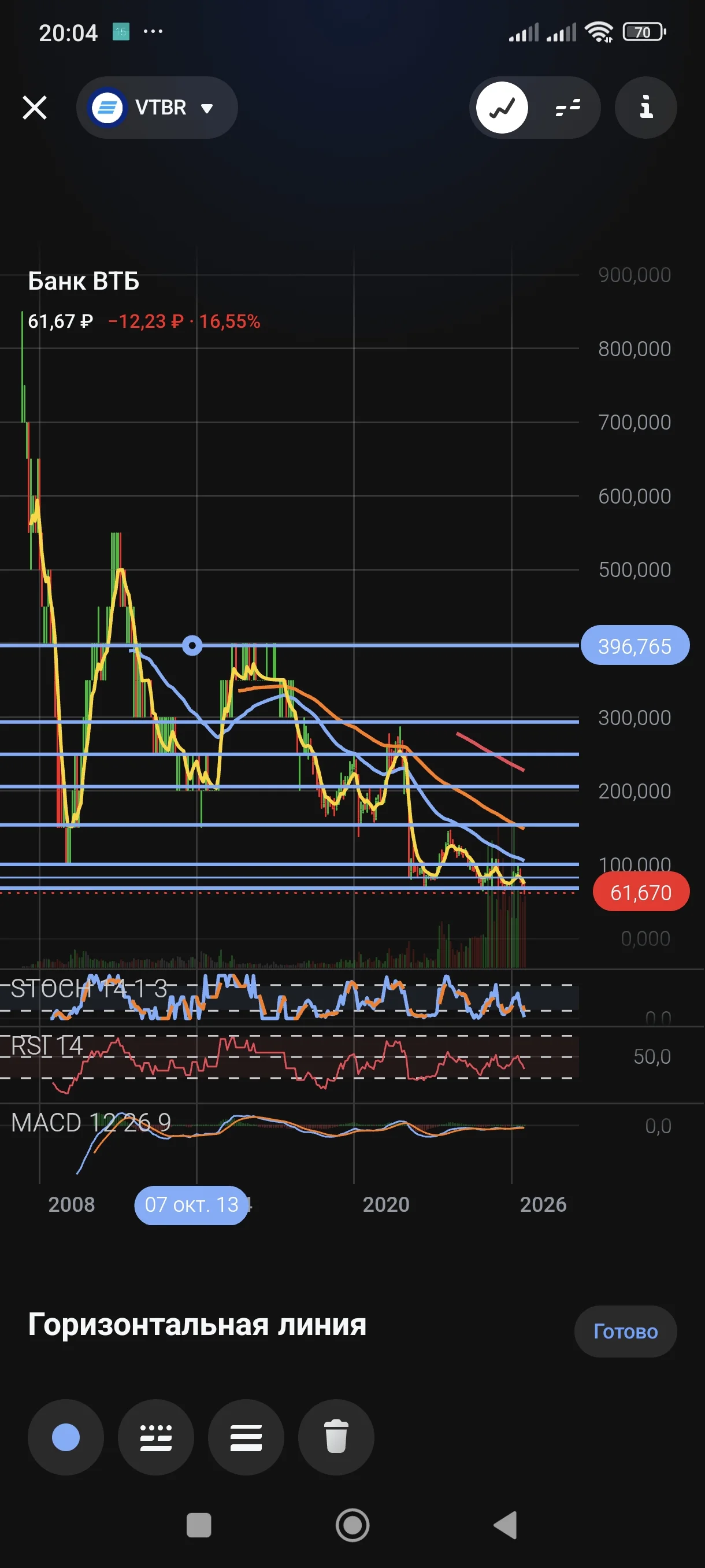Tap the 20:04 clock in status bar
This screenshot has width=705, height=1568.
(68, 33)
